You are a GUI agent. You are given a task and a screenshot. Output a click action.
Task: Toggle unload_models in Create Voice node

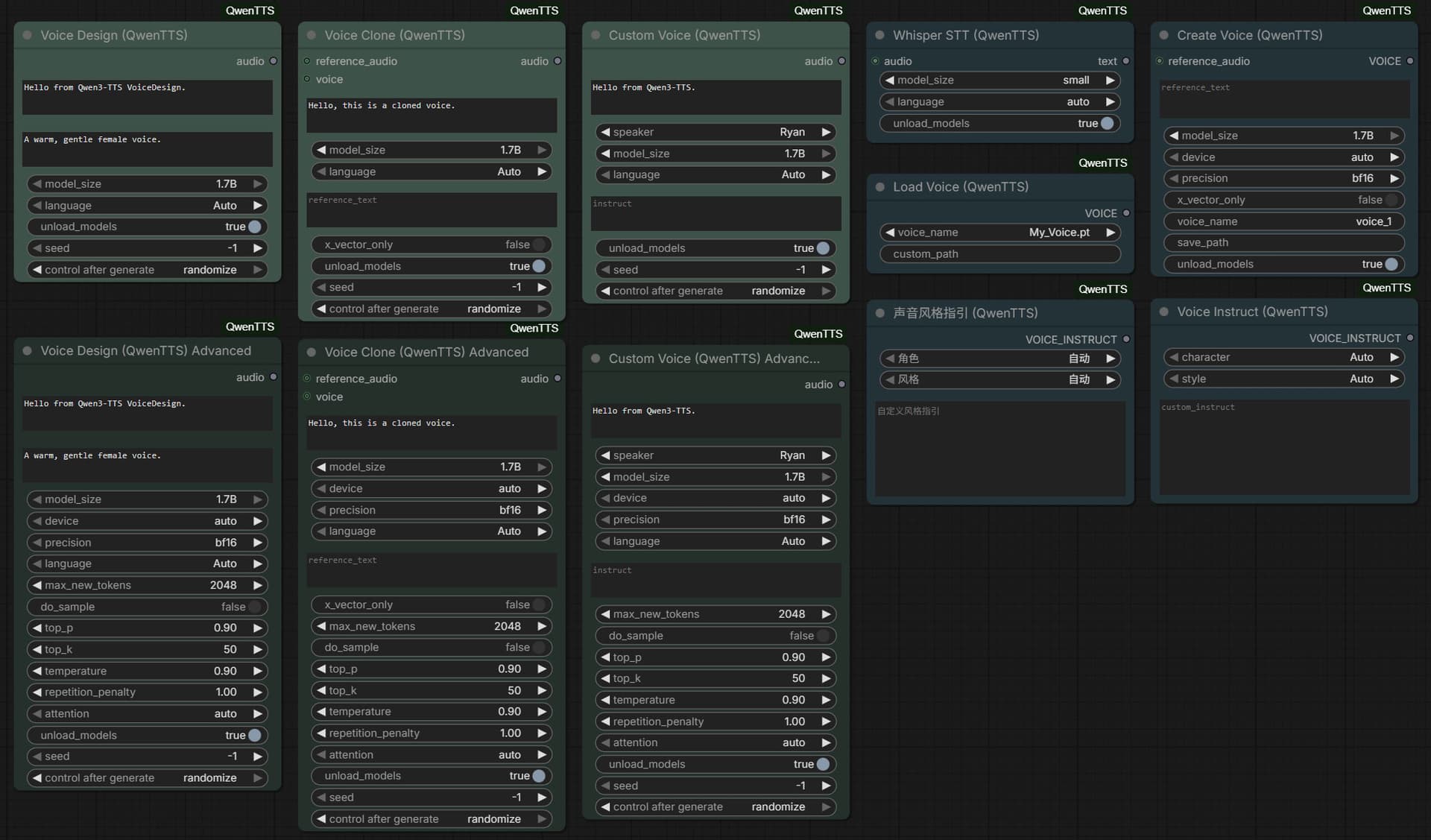[x=1284, y=264]
